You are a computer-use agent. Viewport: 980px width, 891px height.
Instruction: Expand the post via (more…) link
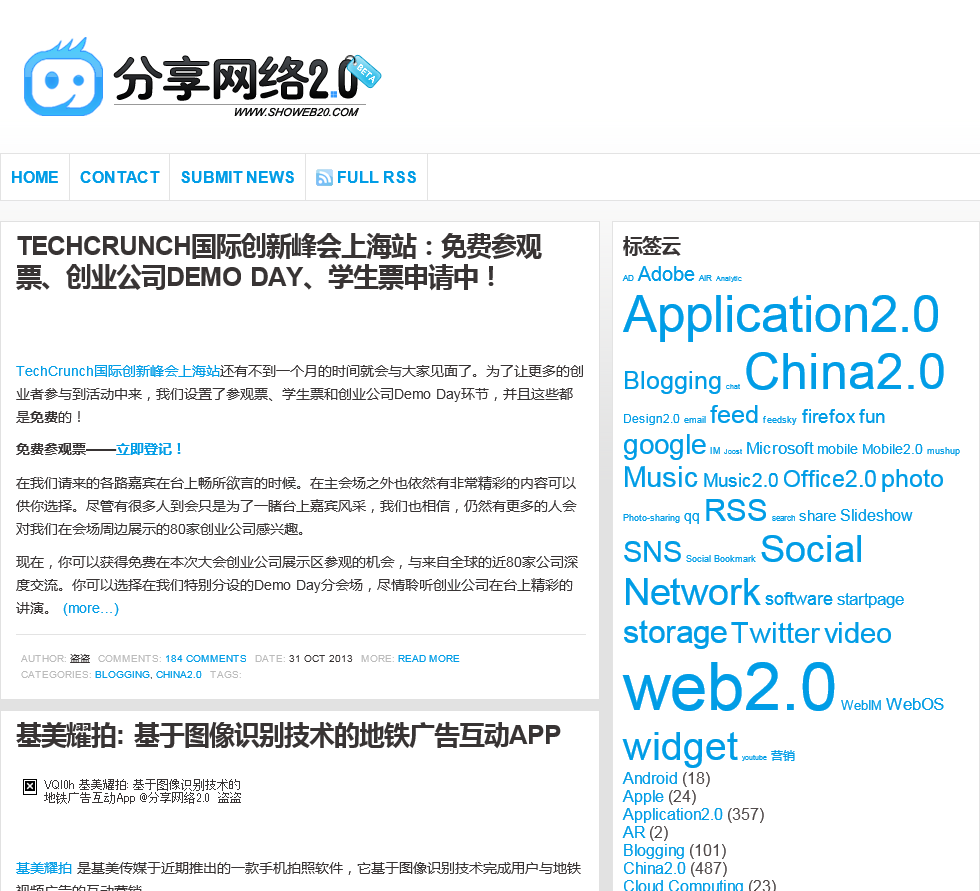coord(91,608)
